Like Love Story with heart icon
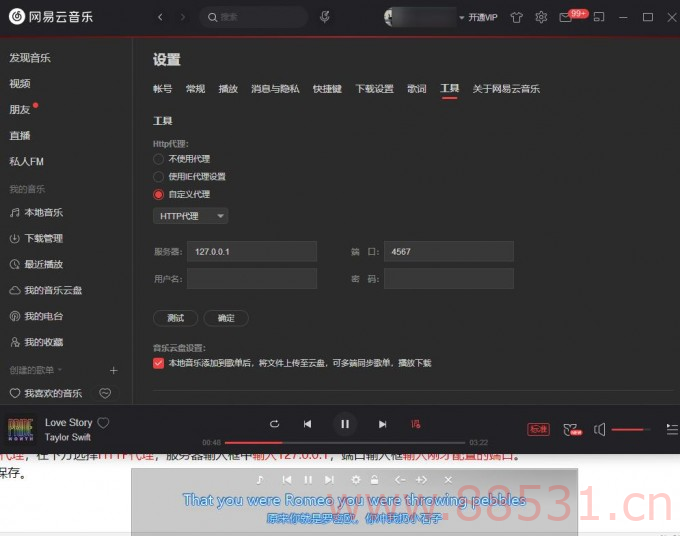The width and height of the screenshot is (680, 536). [x=103, y=422]
